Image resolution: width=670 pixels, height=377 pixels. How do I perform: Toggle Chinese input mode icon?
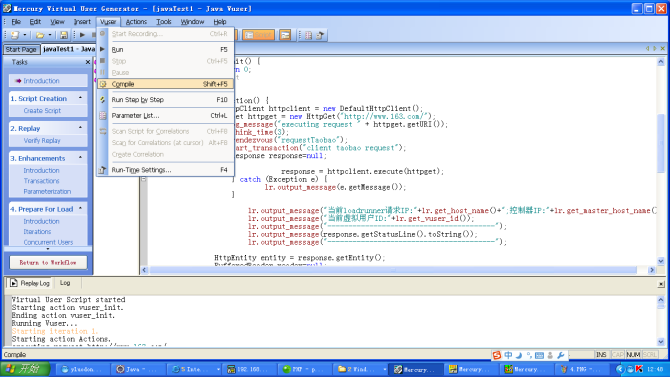tap(508, 355)
